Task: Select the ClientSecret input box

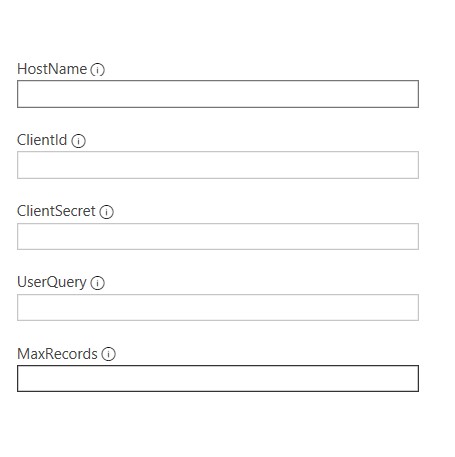Action: [x=218, y=236]
